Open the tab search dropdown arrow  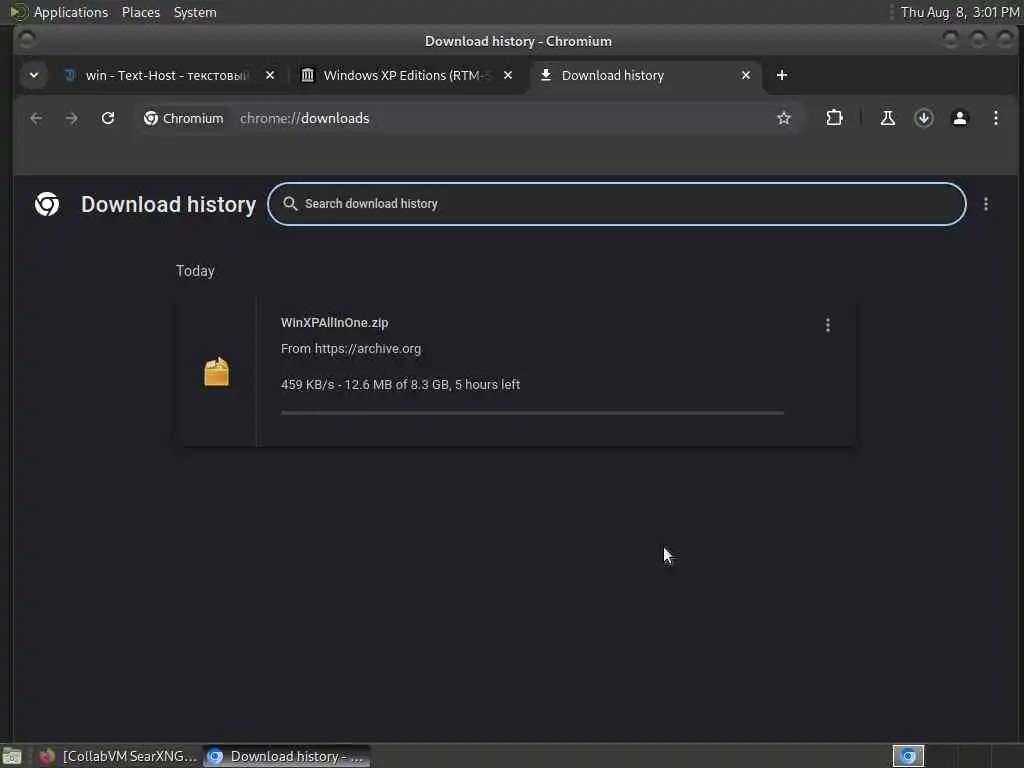pos(34,75)
